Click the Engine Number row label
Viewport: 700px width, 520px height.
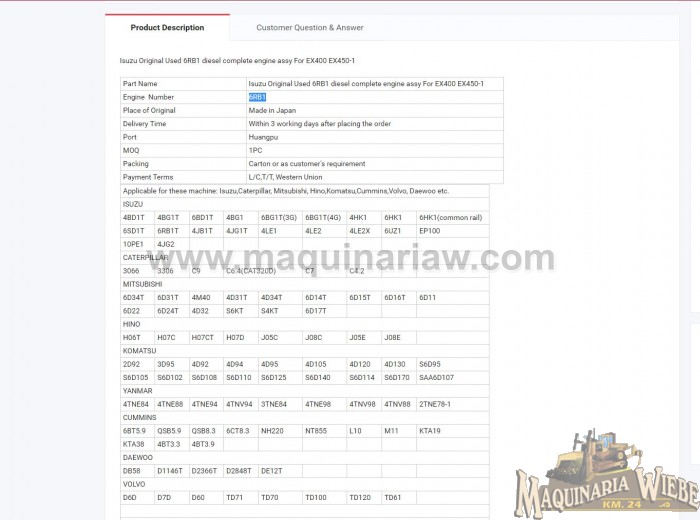[x=148, y=97]
